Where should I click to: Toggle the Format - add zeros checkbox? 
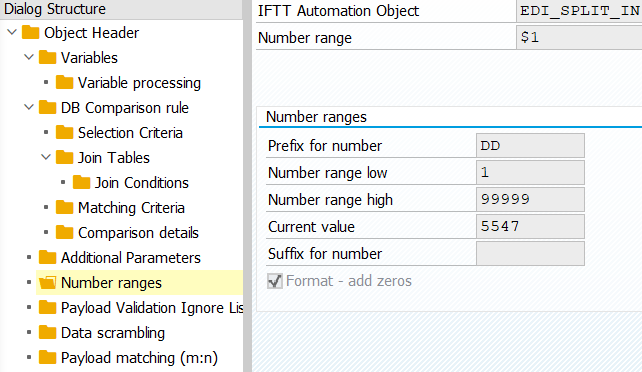[275, 281]
